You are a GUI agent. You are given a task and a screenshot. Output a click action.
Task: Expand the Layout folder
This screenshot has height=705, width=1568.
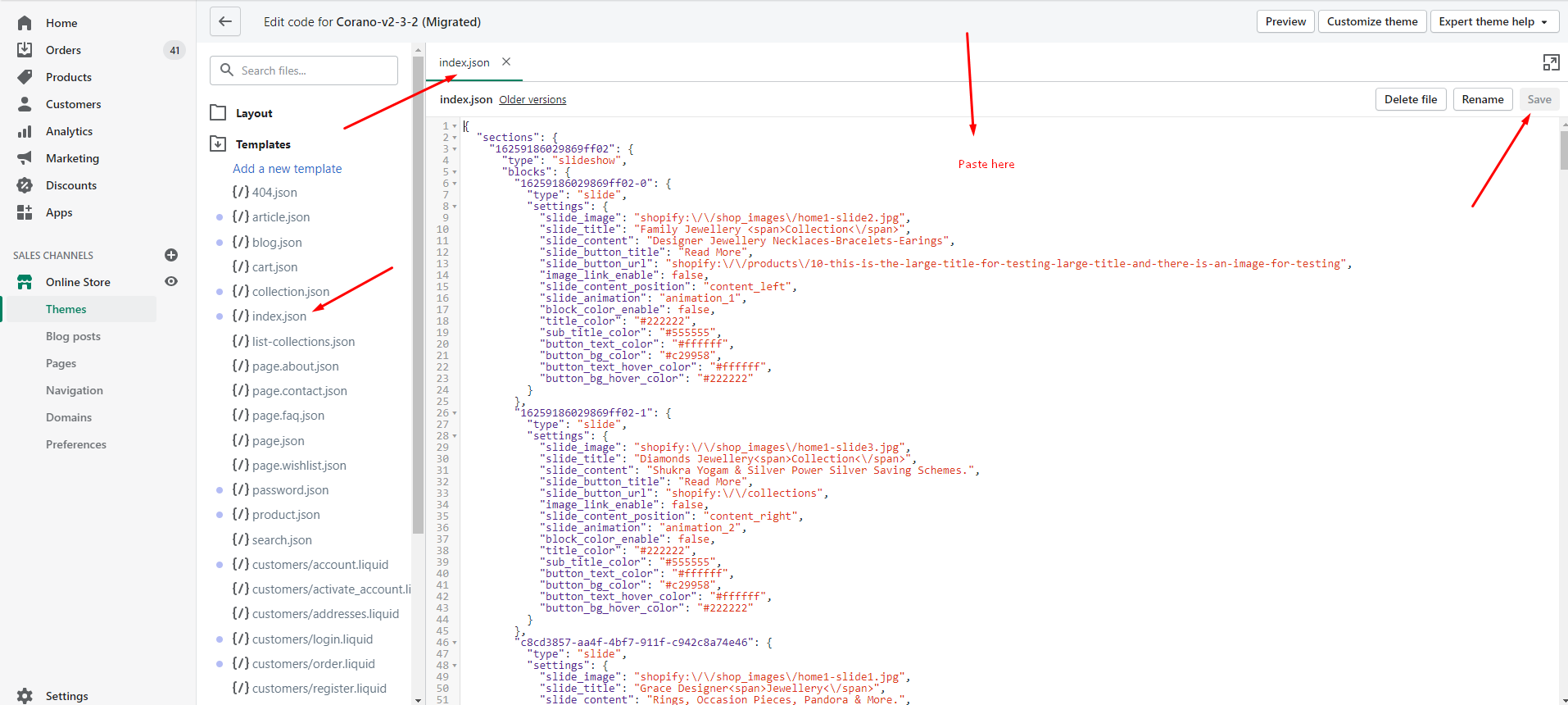coord(218,113)
